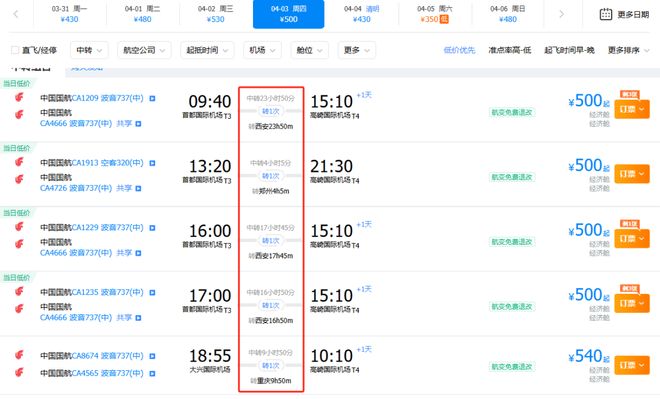Sort by low price first
The image size is (660, 399).
(459, 51)
